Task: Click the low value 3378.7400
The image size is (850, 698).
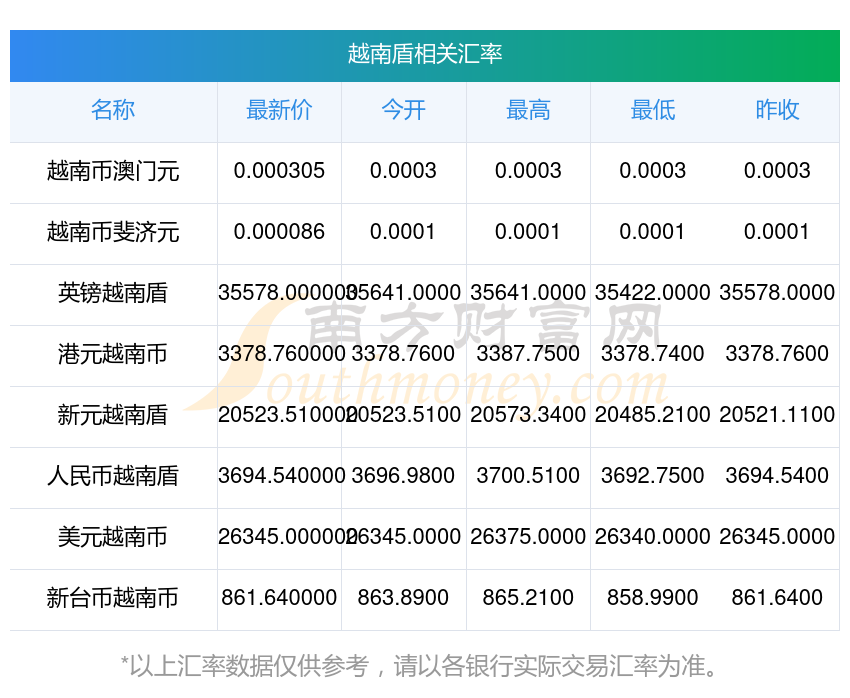Action: coord(653,354)
